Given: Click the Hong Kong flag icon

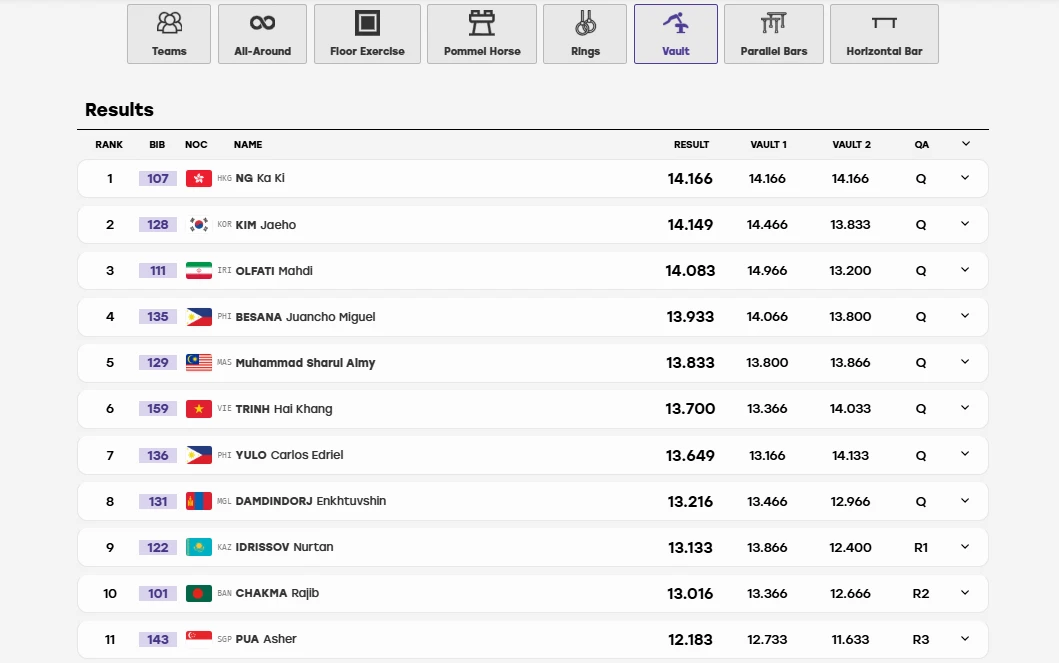Looking at the screenshot, I should (x=199, y=178).
